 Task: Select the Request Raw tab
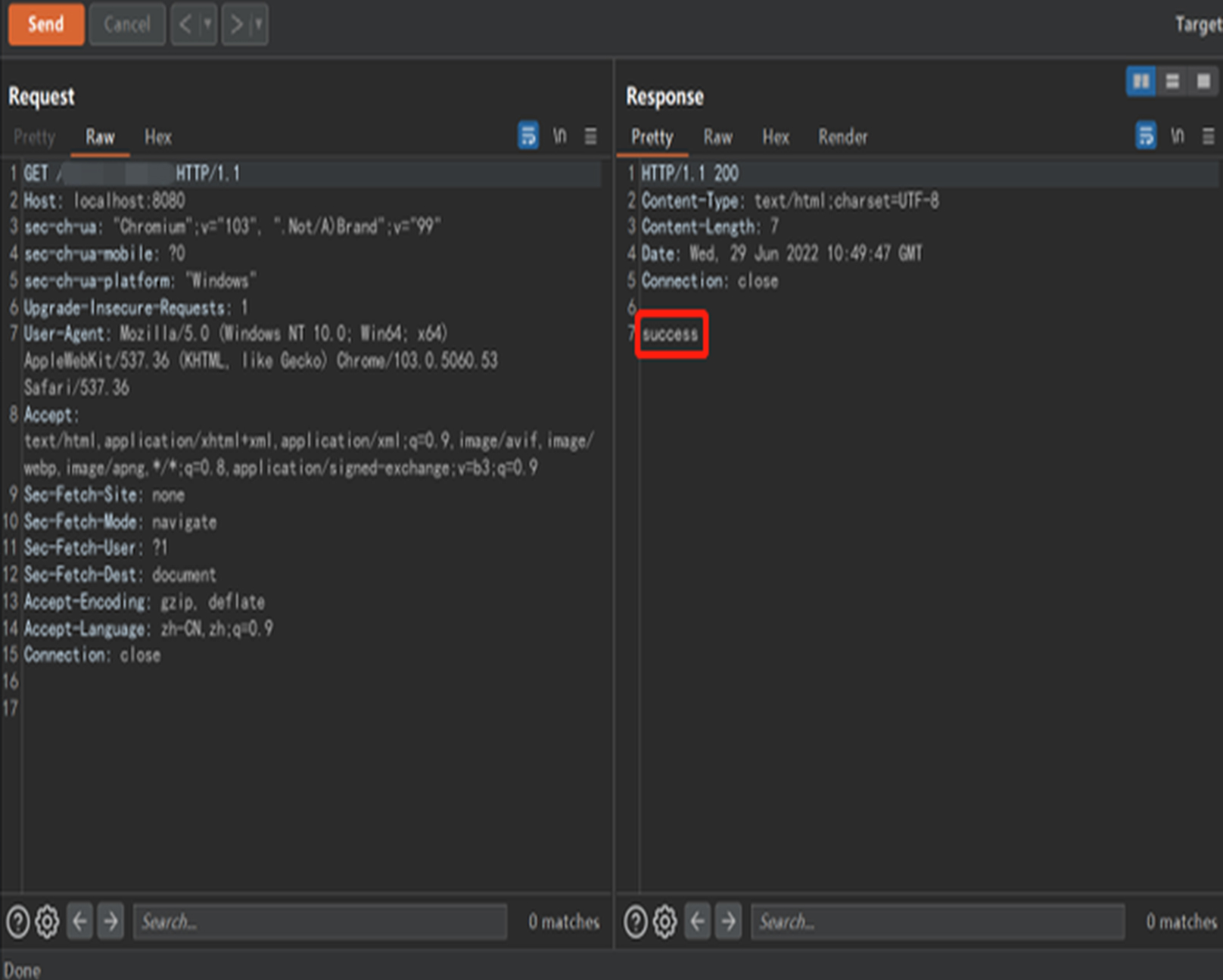coord(100,137)
